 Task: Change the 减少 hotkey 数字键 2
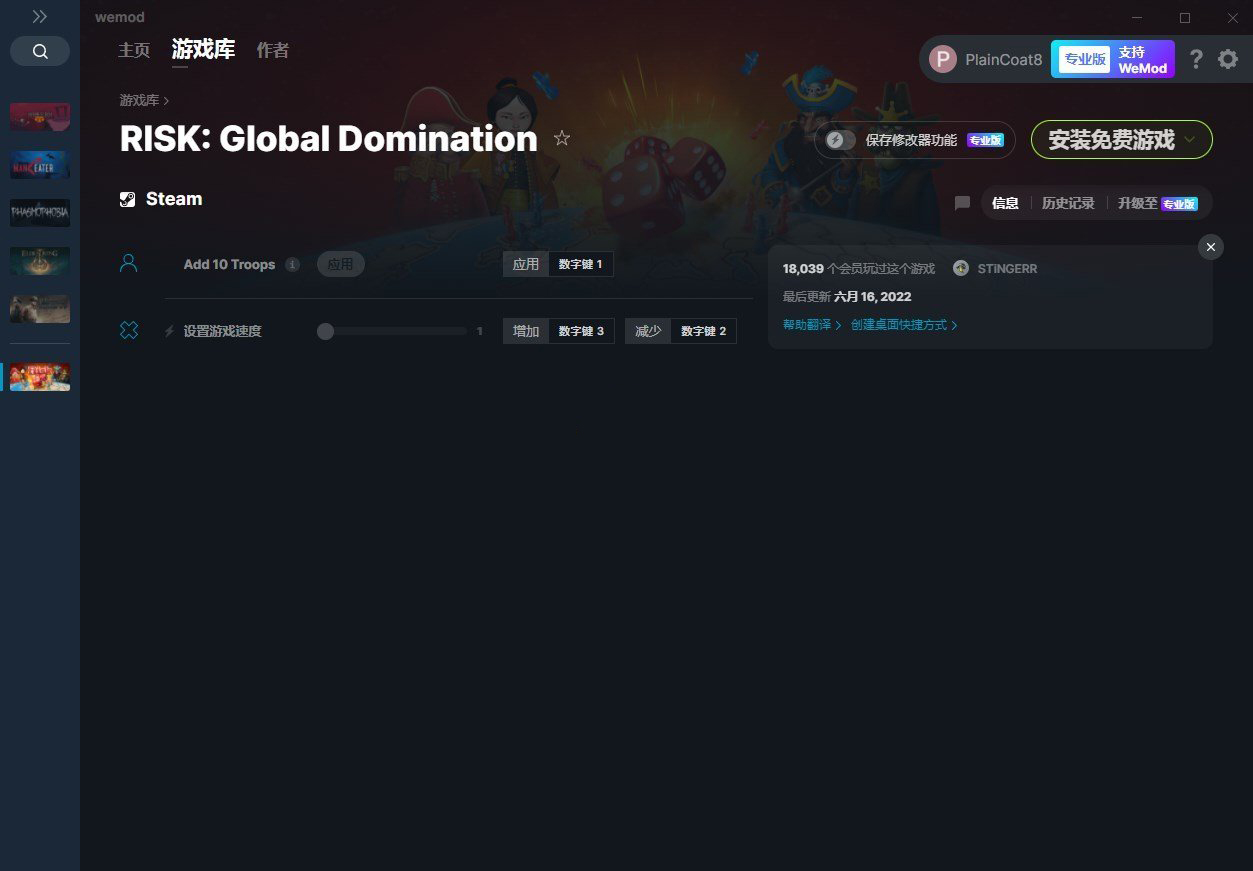pyautogui.click(x=703, y=331)
